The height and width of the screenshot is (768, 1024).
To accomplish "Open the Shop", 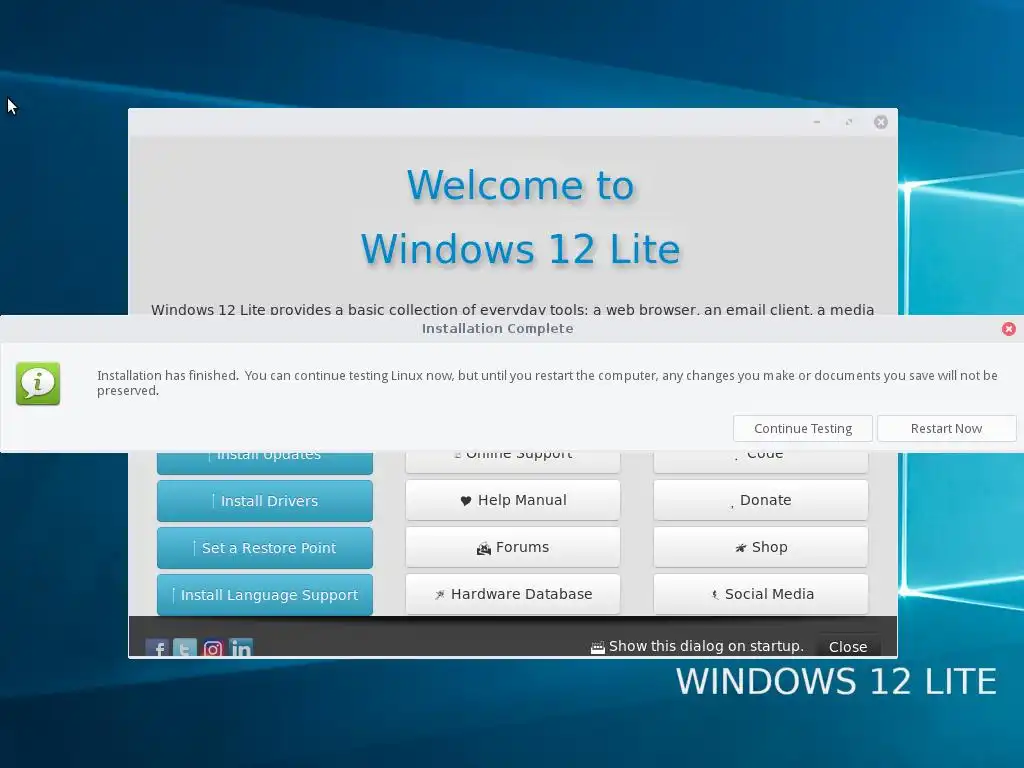I will (x=761, y=547).
